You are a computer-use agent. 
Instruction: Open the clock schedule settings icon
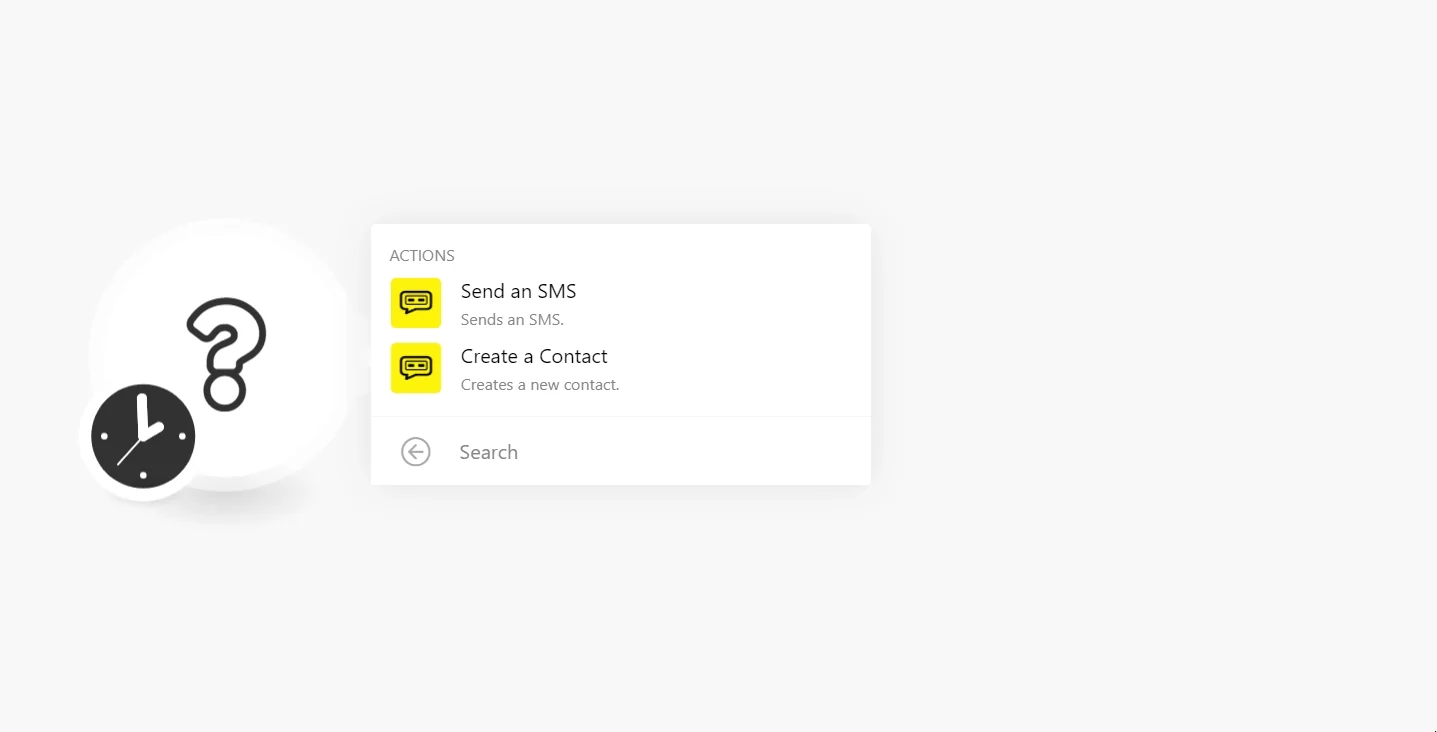point(143,436)
